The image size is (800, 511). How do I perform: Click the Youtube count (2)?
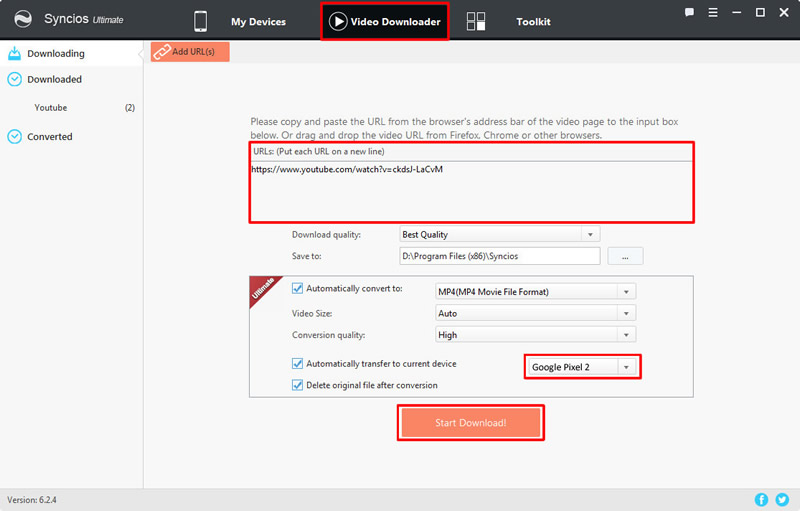(x=130, y=108)
